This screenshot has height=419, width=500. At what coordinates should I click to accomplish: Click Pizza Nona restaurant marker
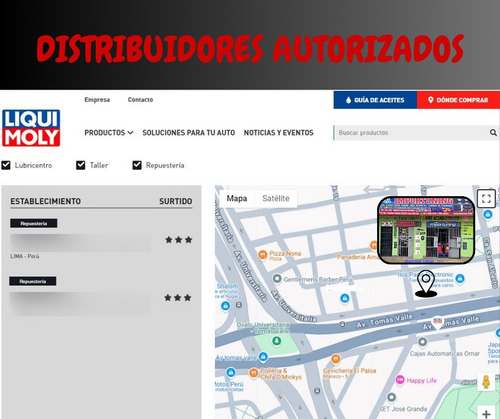263,255
